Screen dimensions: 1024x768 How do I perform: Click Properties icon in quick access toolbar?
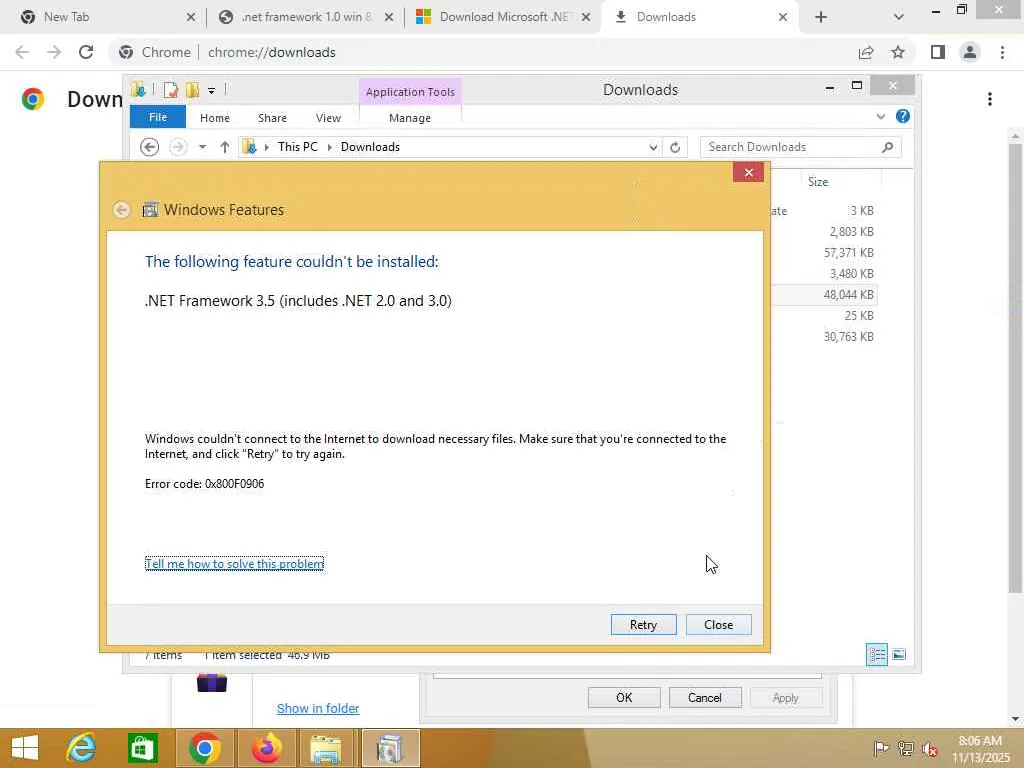pyautogui.click(x=170, y=89)
